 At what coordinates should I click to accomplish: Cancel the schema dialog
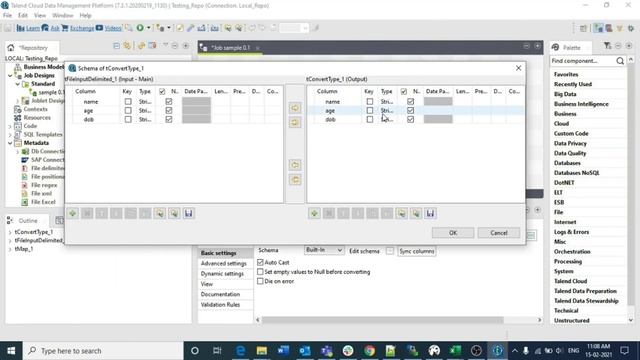(499, 233)
